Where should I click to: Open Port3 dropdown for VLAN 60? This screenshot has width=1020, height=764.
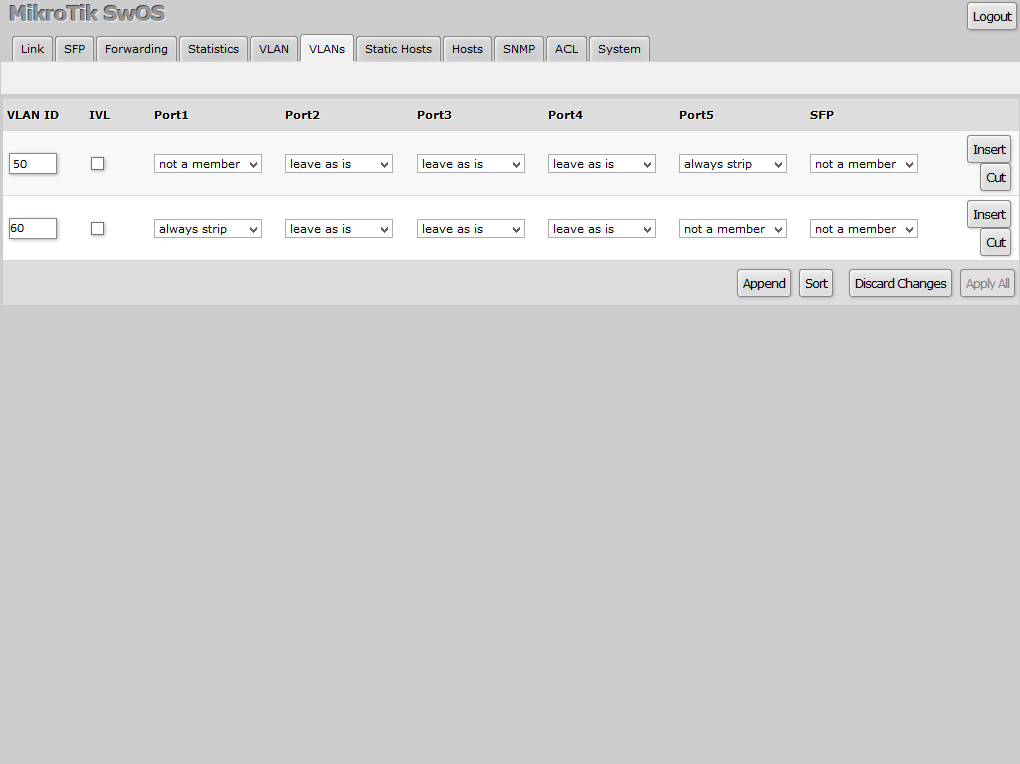(x=470, y=229)
